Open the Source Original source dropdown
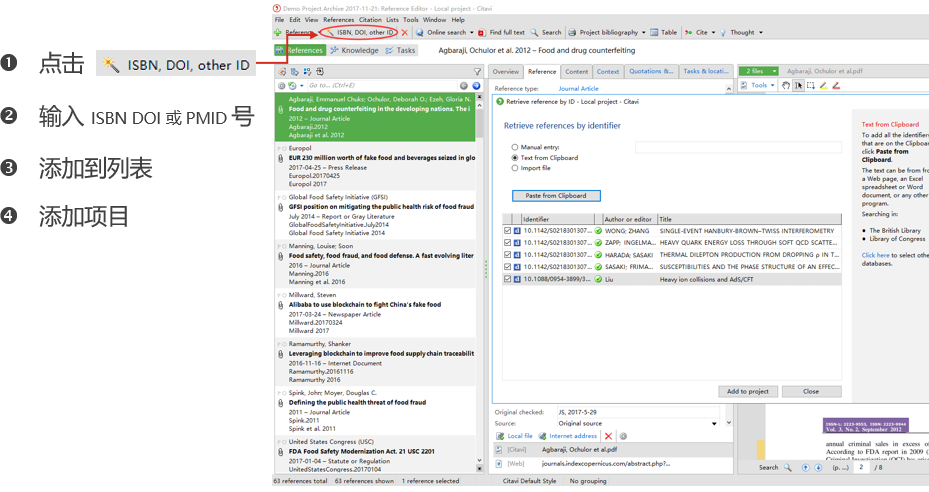The width and height of the screenshot is (929, 492). coord(714,424)
